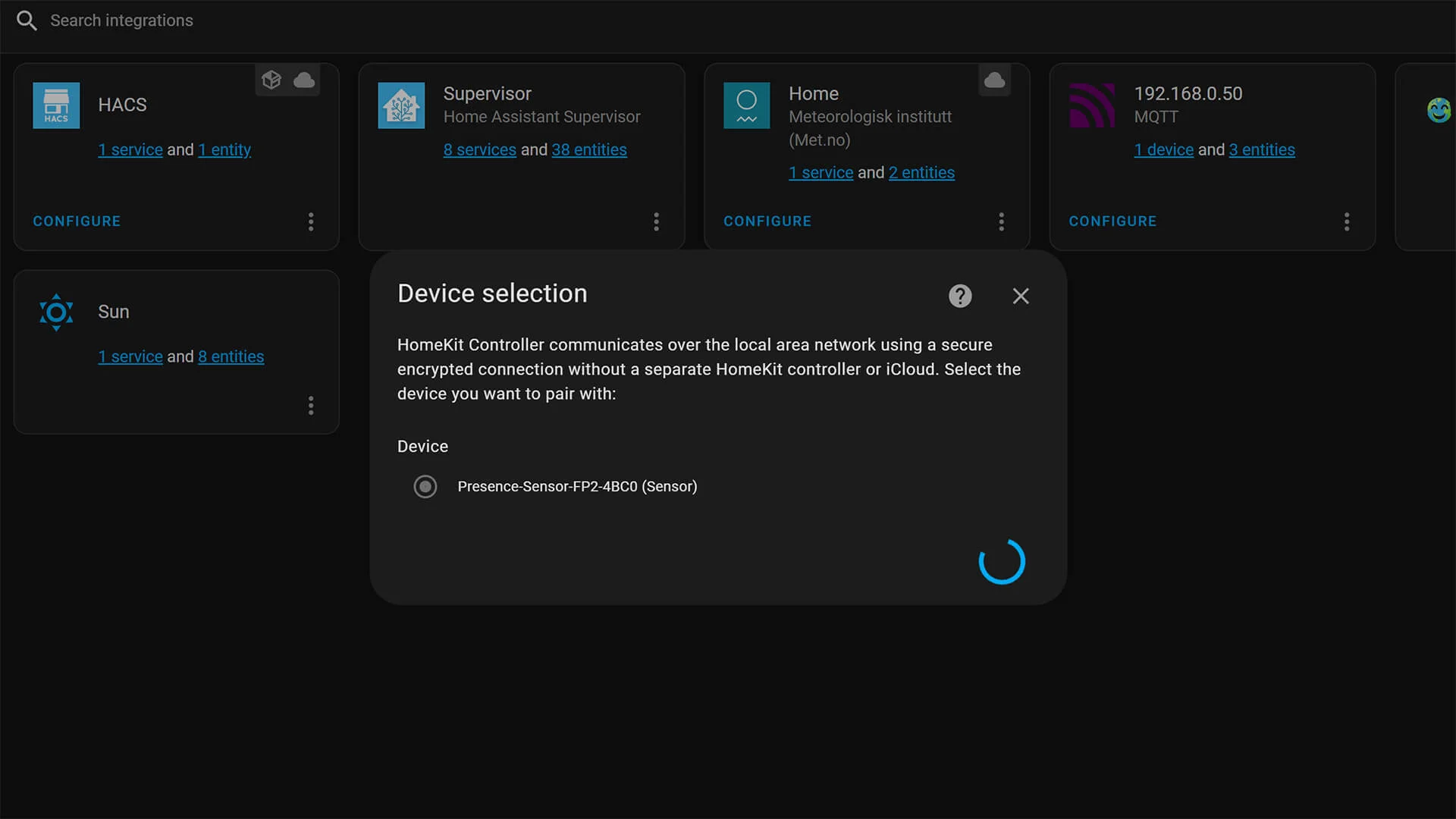Viewport: 1456px width, 819px height.
Task: Click the HACS integration logo
Action: 56,105
